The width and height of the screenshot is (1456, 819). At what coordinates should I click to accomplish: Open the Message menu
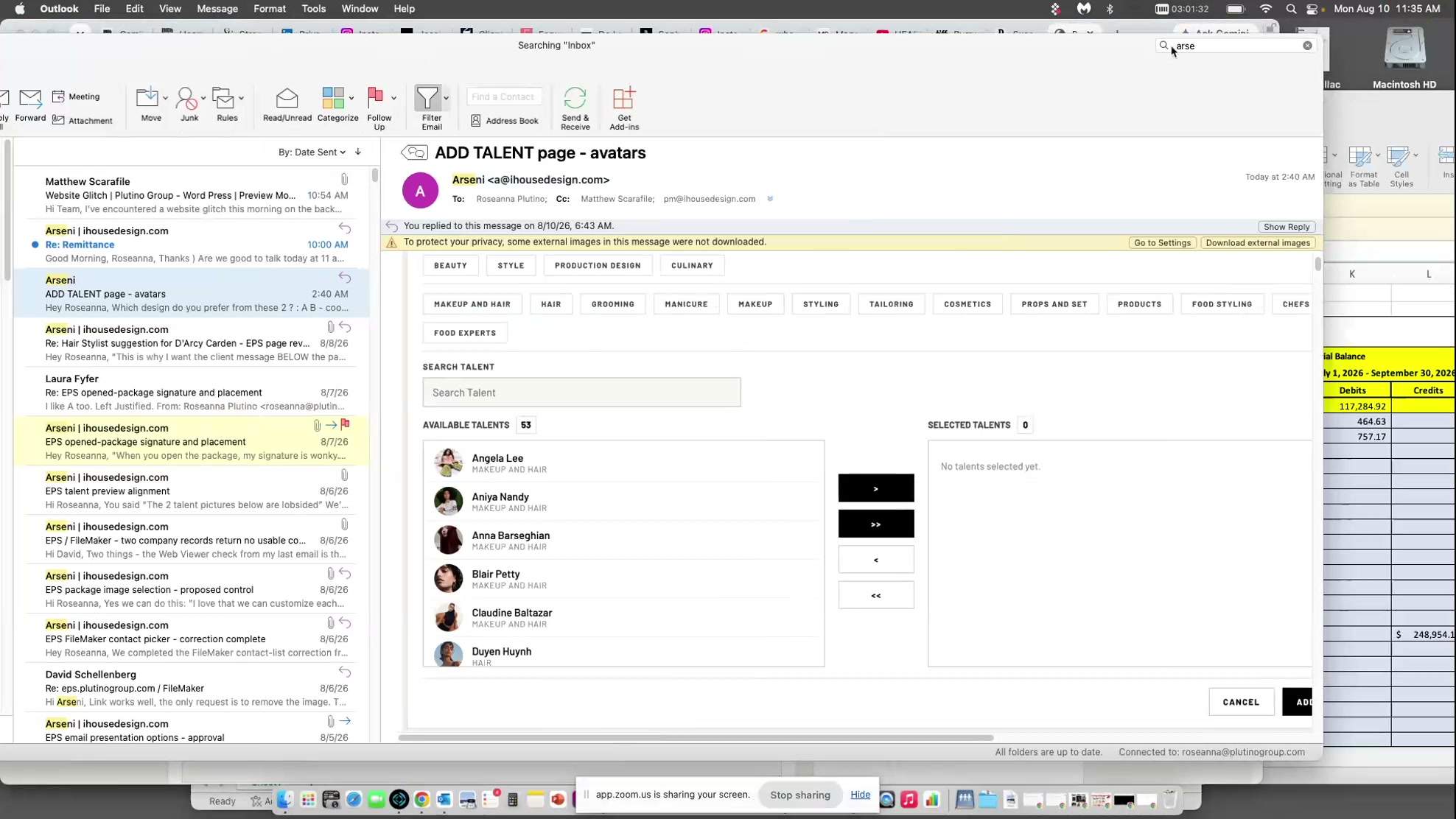[217, 9]
